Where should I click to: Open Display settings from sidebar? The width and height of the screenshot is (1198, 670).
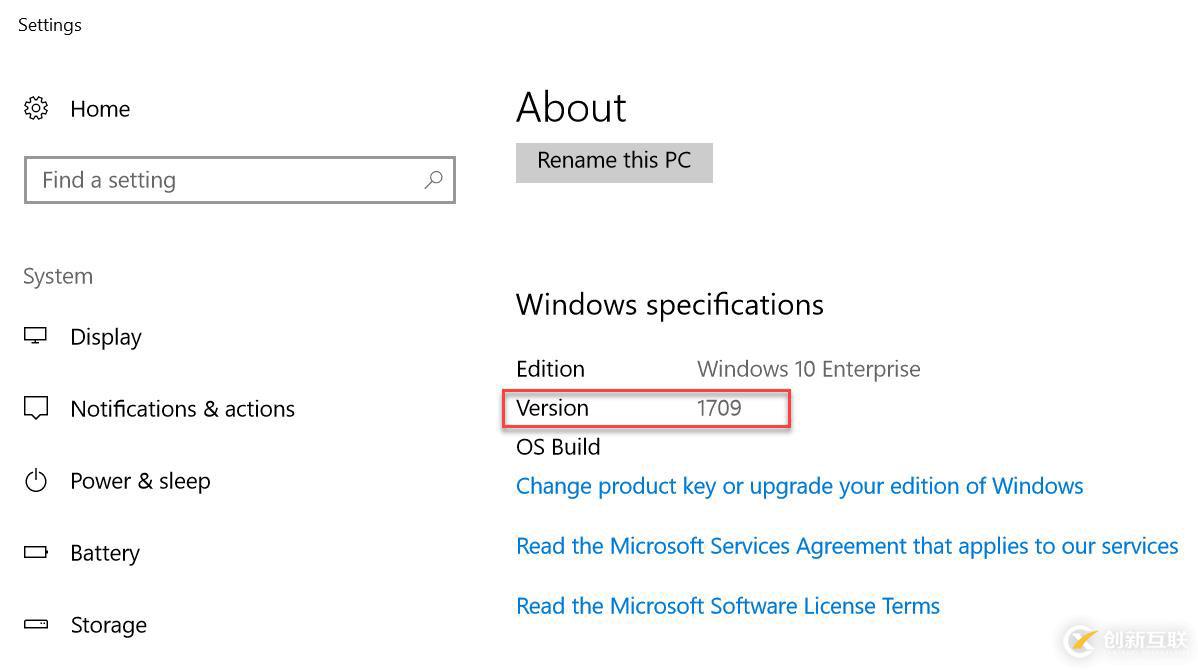point(105,337)
